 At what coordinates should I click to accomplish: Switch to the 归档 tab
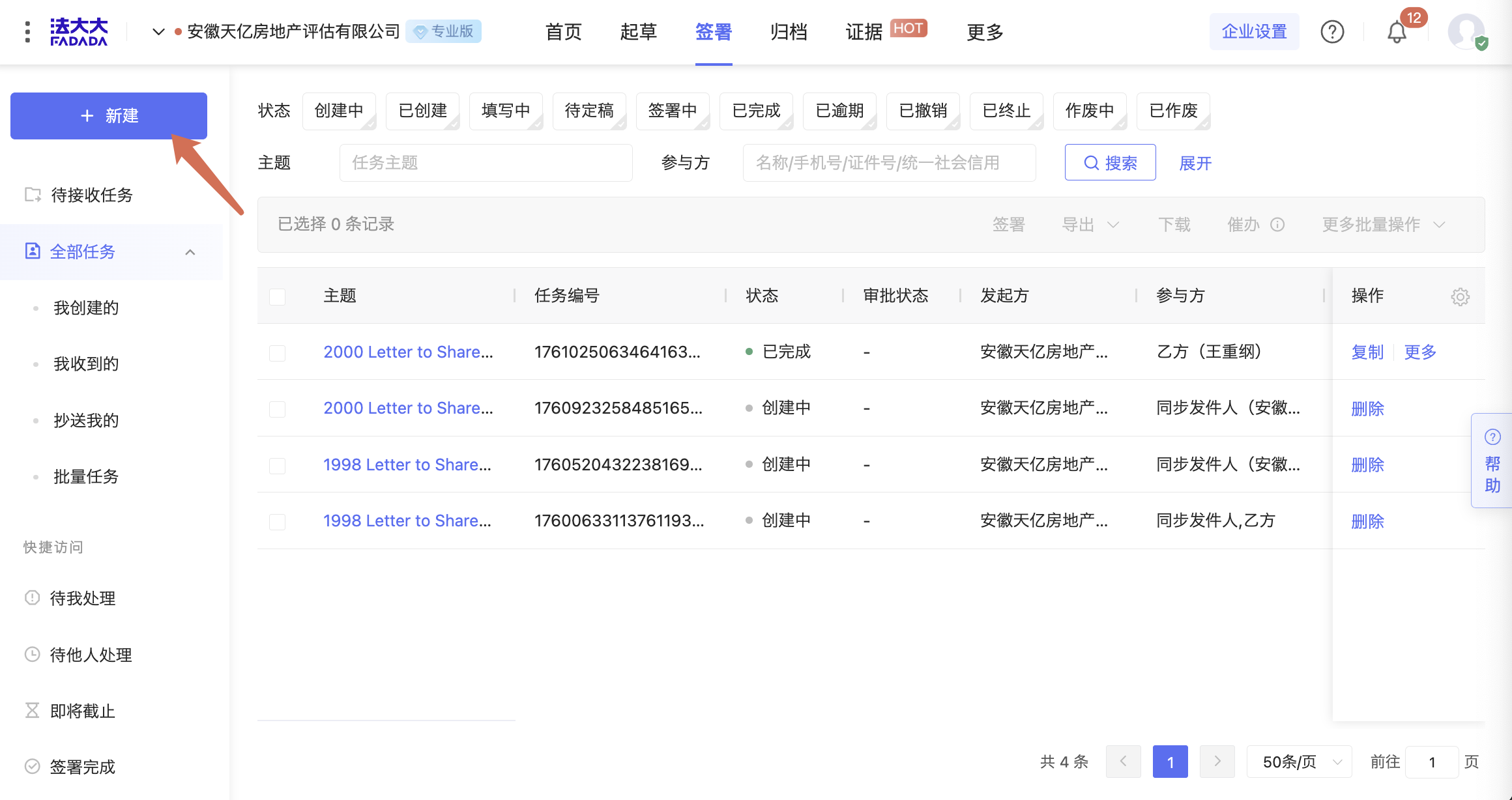[x=788, y=32]
